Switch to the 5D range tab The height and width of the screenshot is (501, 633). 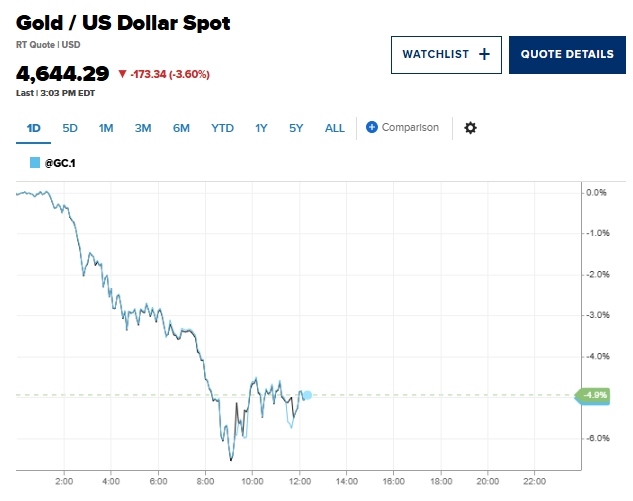[70, 128]
